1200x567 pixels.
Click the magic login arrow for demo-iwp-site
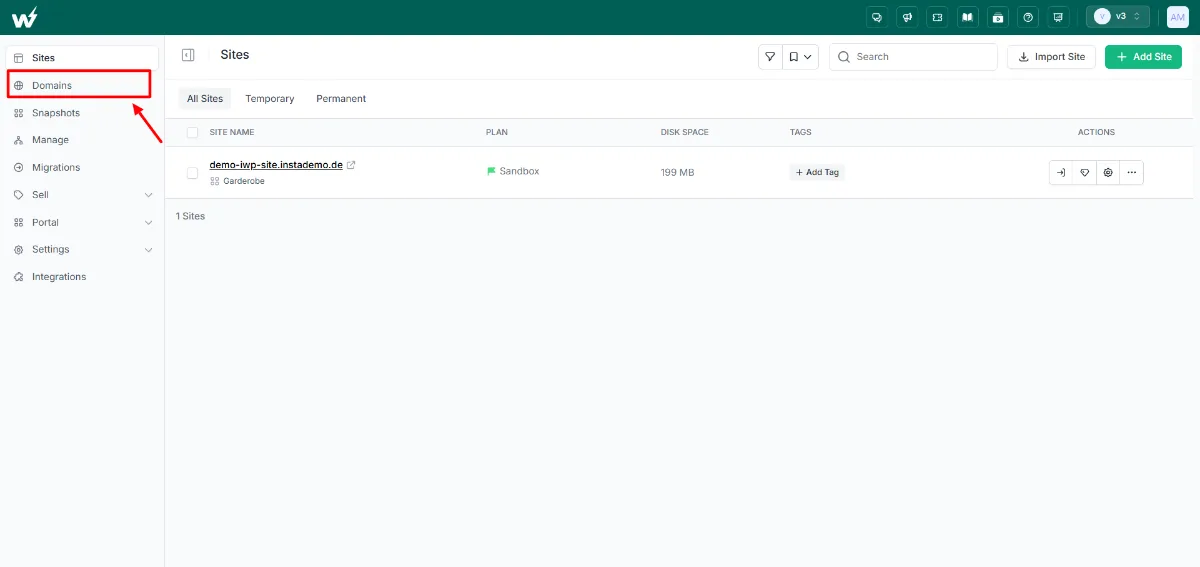1061,172
